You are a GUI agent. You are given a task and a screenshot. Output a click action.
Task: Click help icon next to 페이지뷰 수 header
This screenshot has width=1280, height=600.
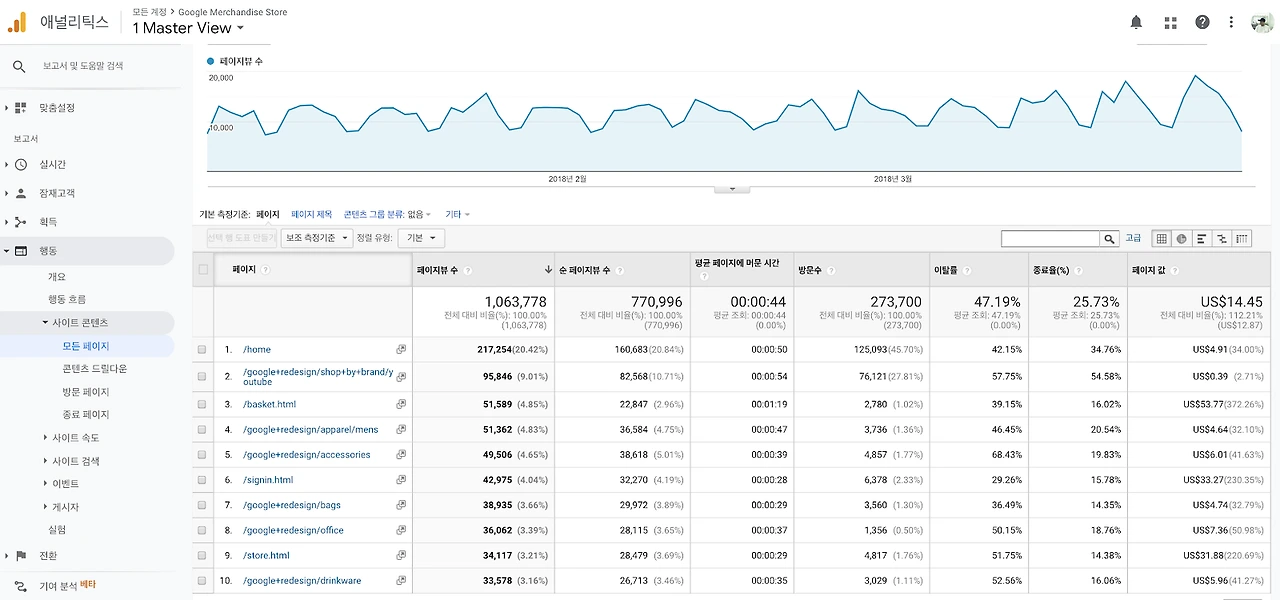click(468, 271)
